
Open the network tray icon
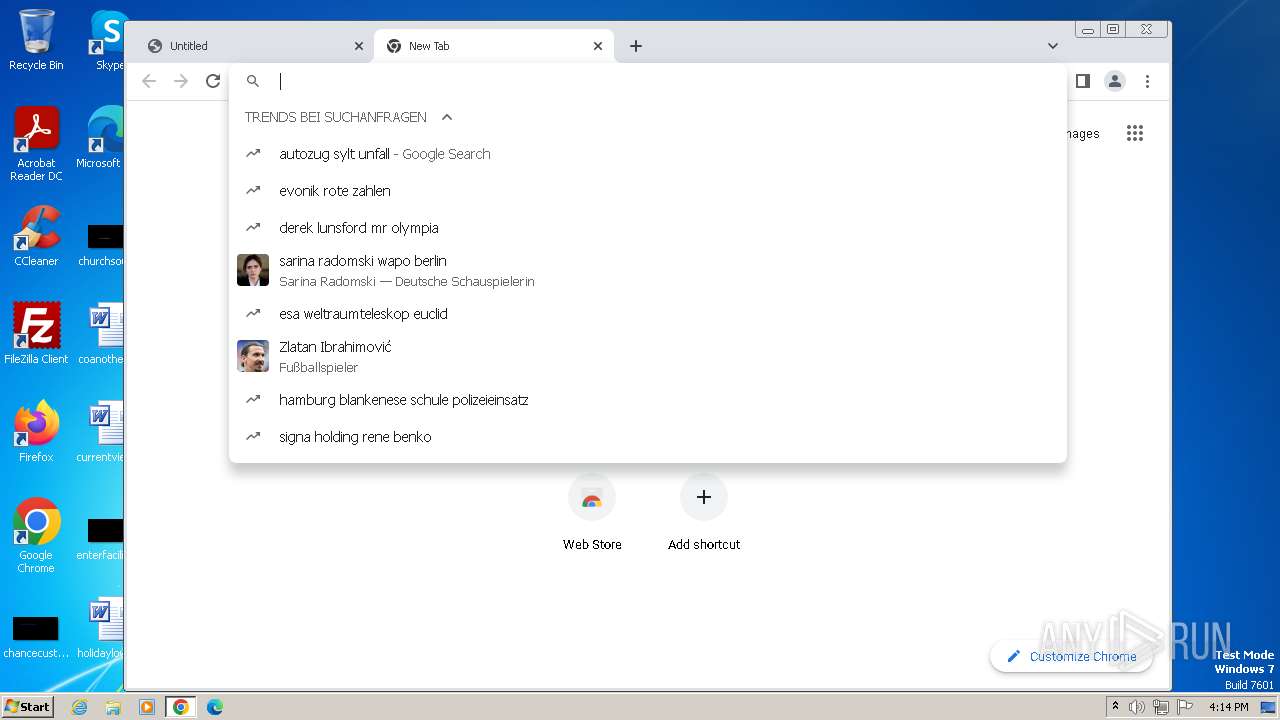coord(1160,707)
